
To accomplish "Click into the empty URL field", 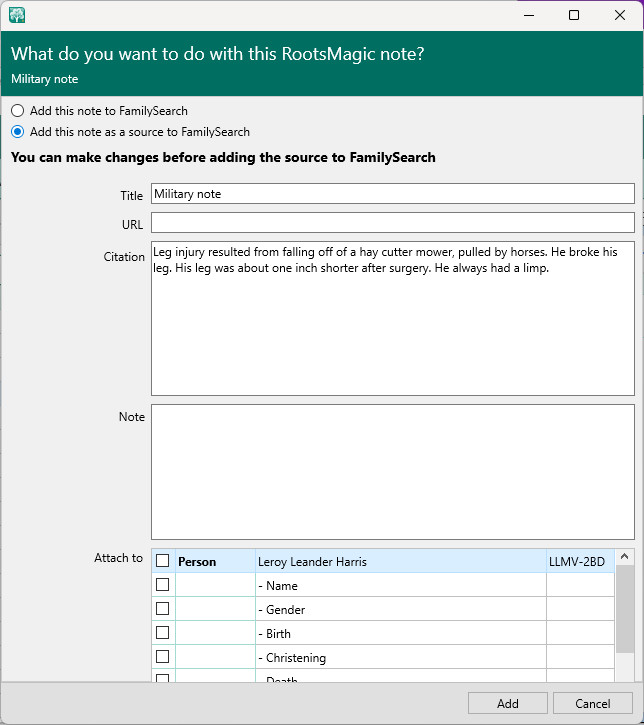I will point(392,222).
